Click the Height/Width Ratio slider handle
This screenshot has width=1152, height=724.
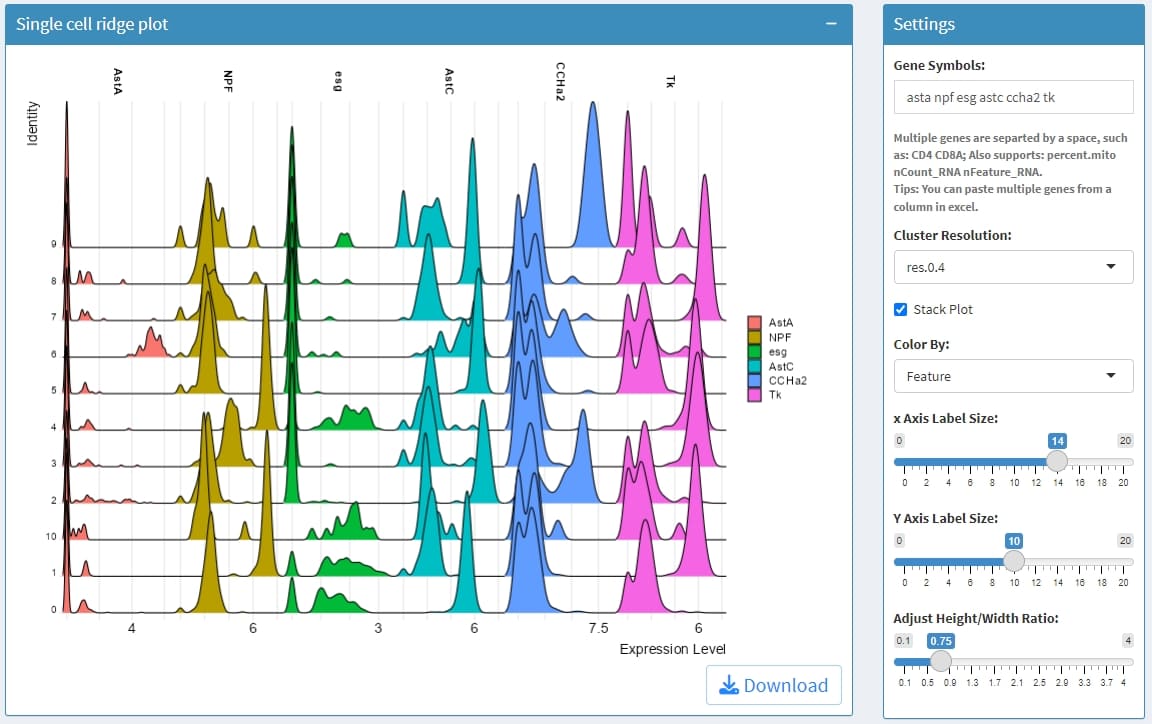click(940, 660)
